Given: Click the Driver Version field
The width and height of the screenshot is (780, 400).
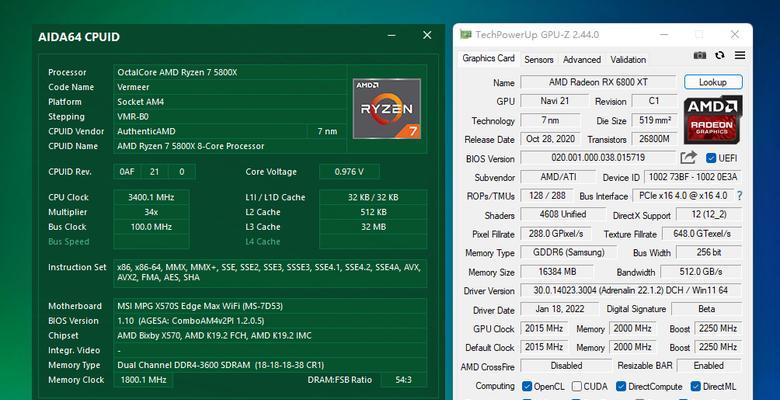Looking at the screenshot, I should click(x=631, y=290).
